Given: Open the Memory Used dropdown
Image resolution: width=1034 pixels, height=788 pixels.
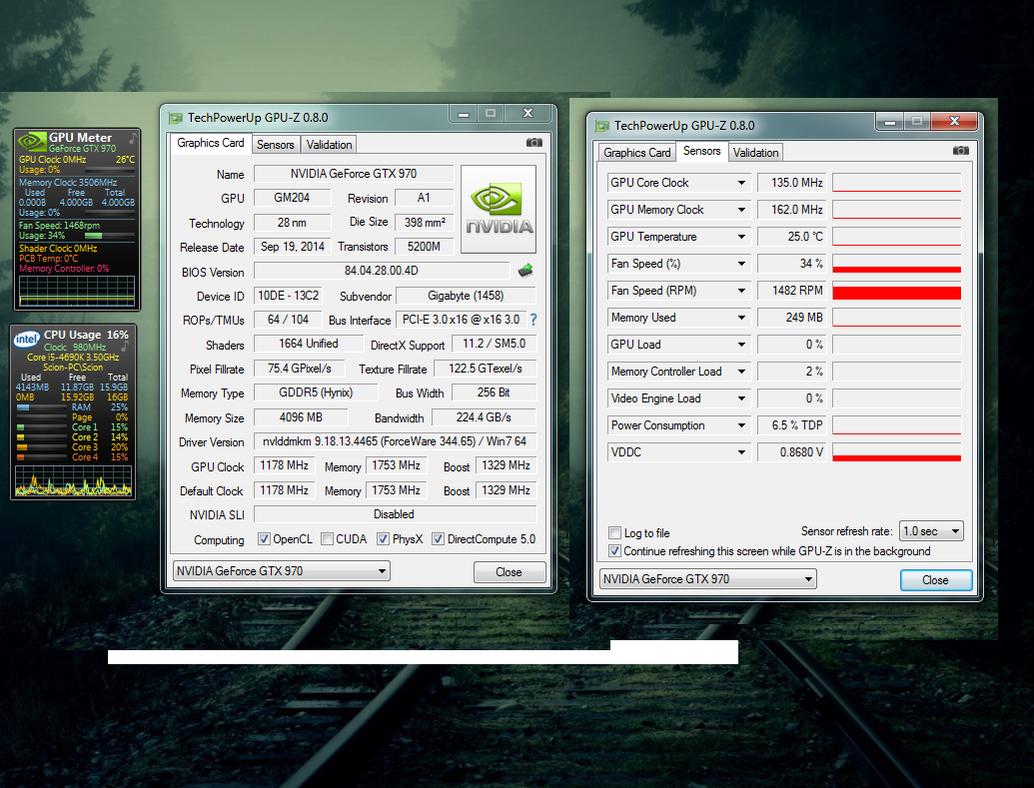Looking at the screenshot, I should point(741,318).
